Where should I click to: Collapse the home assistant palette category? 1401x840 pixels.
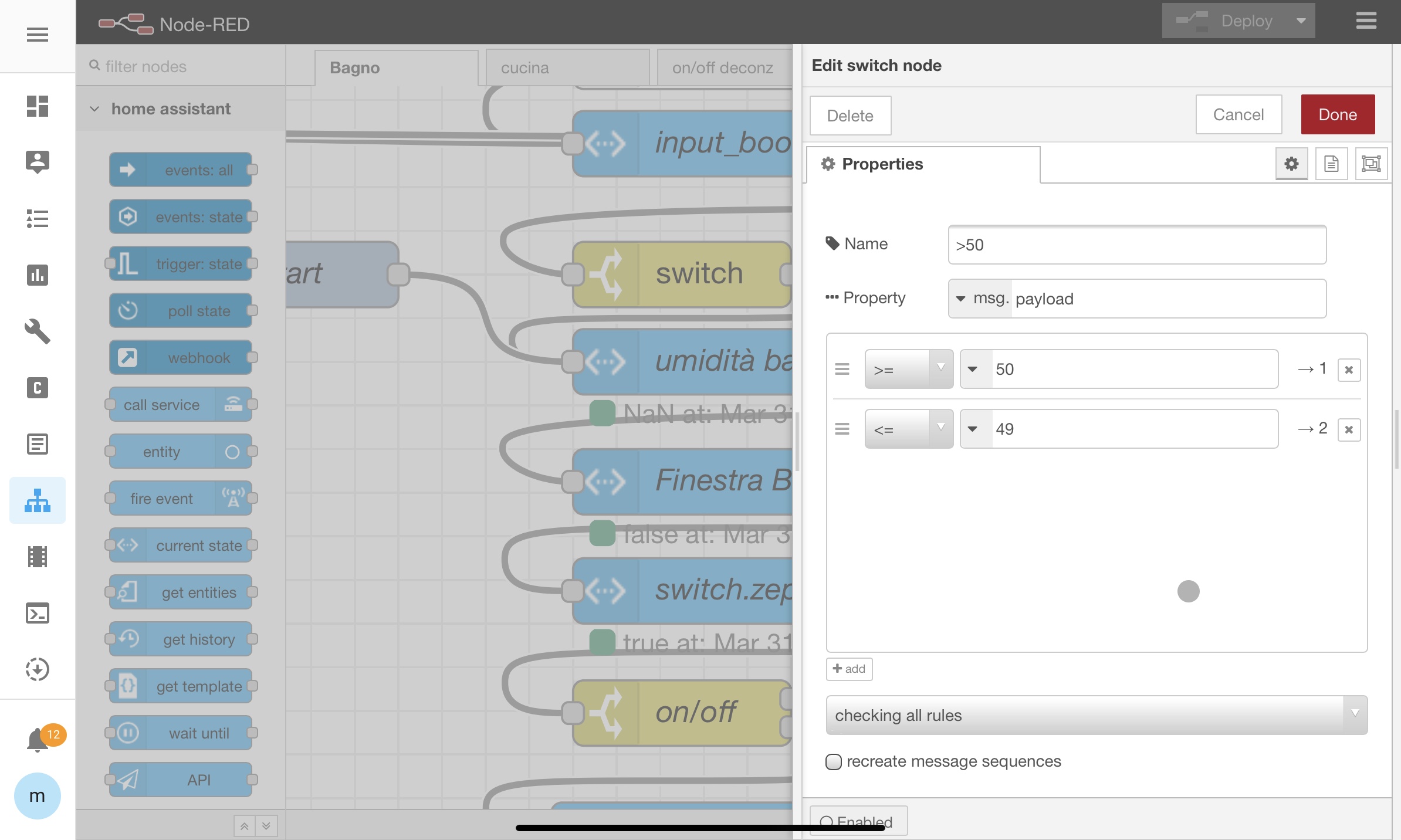tap(94, 109)
